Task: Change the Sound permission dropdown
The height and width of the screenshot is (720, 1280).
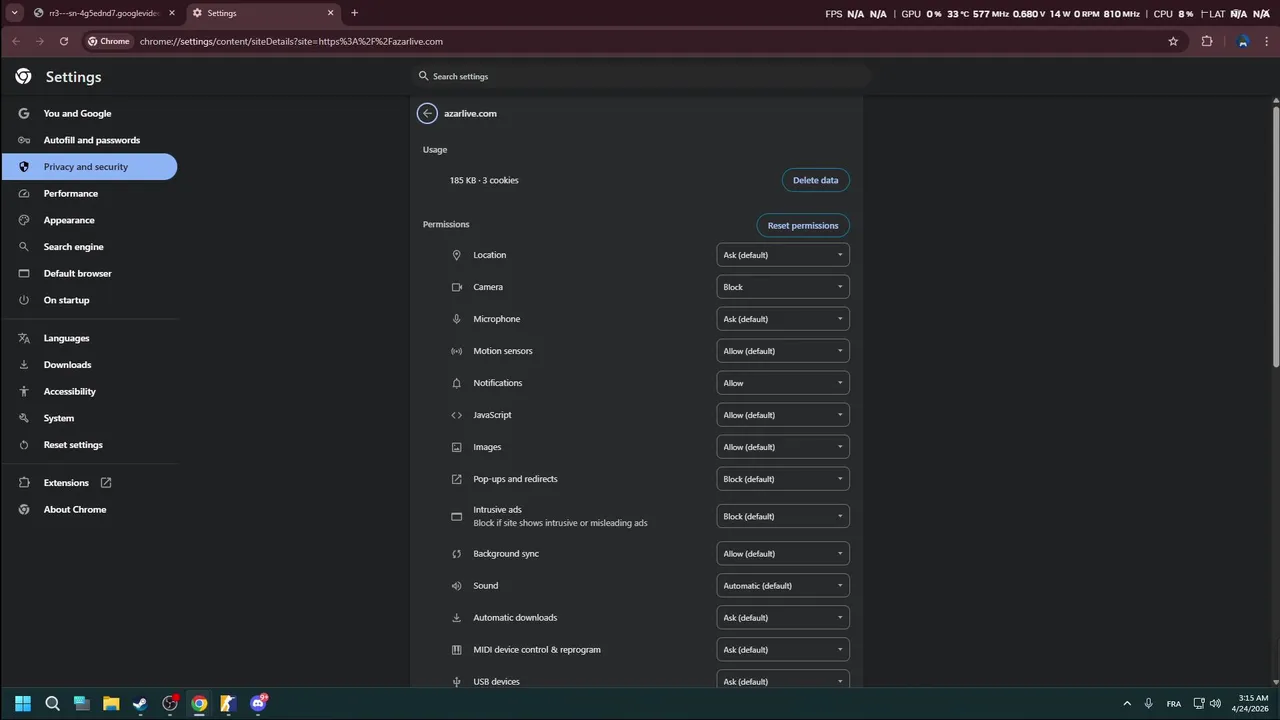Action: click(x=783, y=586)
